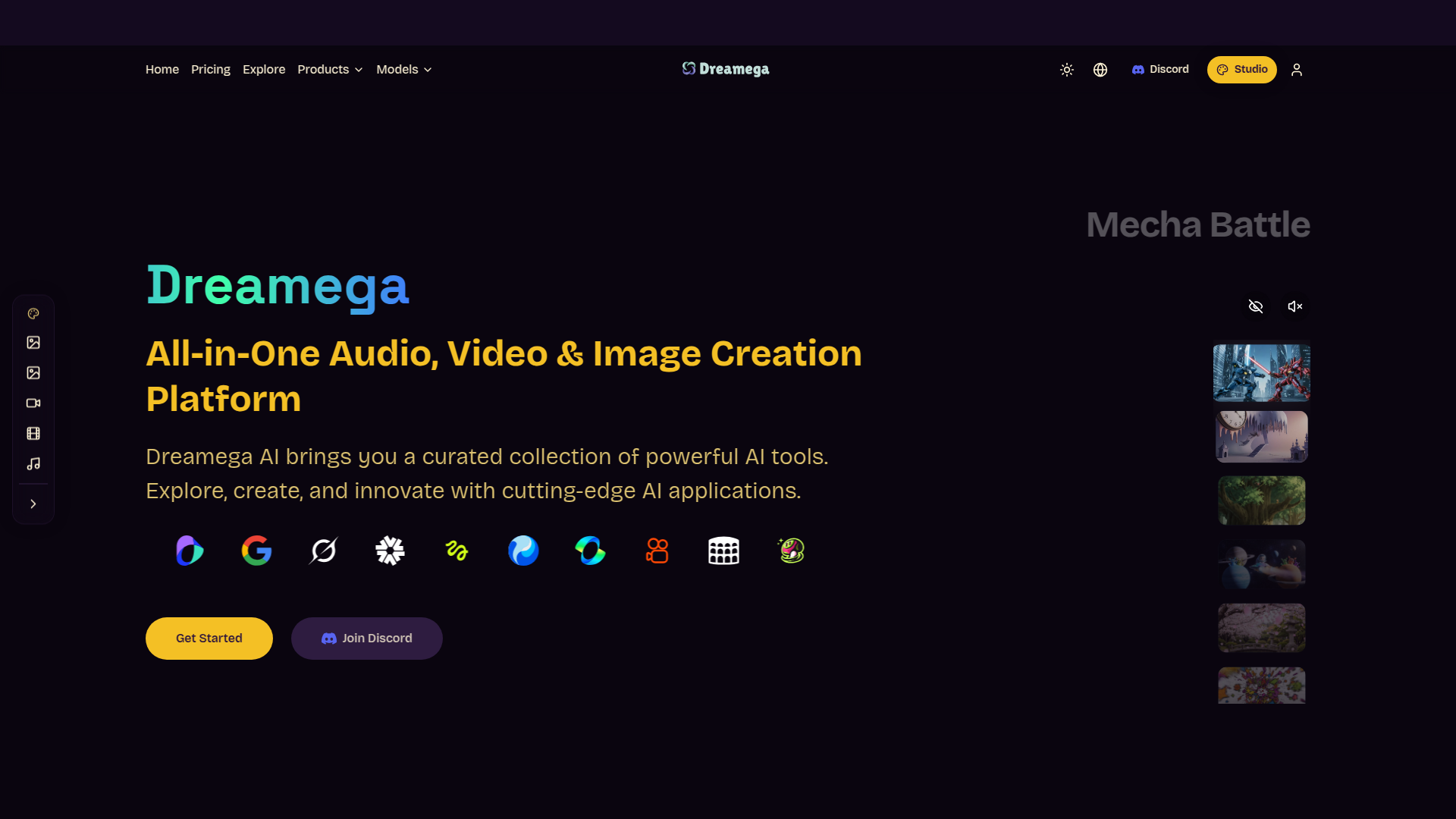1456x819 pixels.
Task: Expand the Products dropdown menu
Action: coord(330,70)
